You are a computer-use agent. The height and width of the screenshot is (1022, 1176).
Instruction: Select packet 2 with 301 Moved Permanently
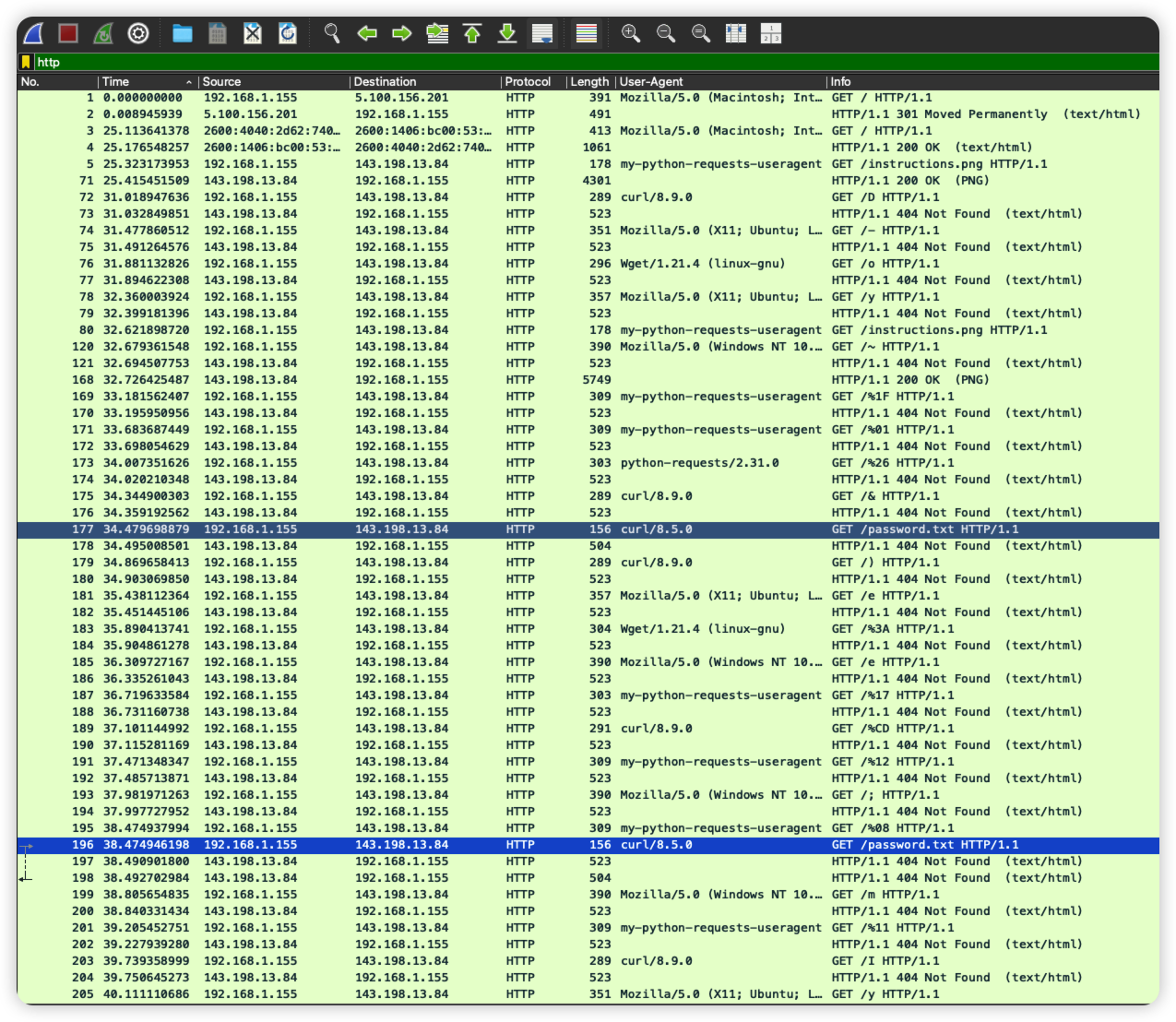tap(588, 114)
